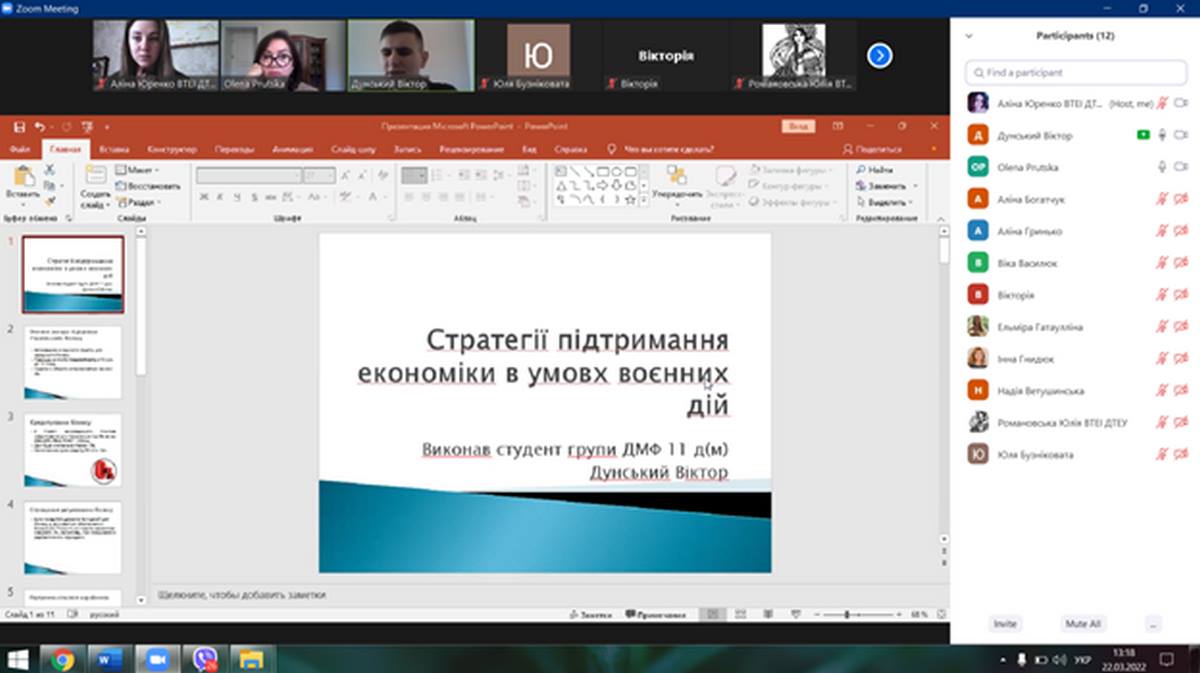Expand the Layout (Макет) dropdown
The width and height of the screenshot is (1200, 673).
(x=139, y=170)
